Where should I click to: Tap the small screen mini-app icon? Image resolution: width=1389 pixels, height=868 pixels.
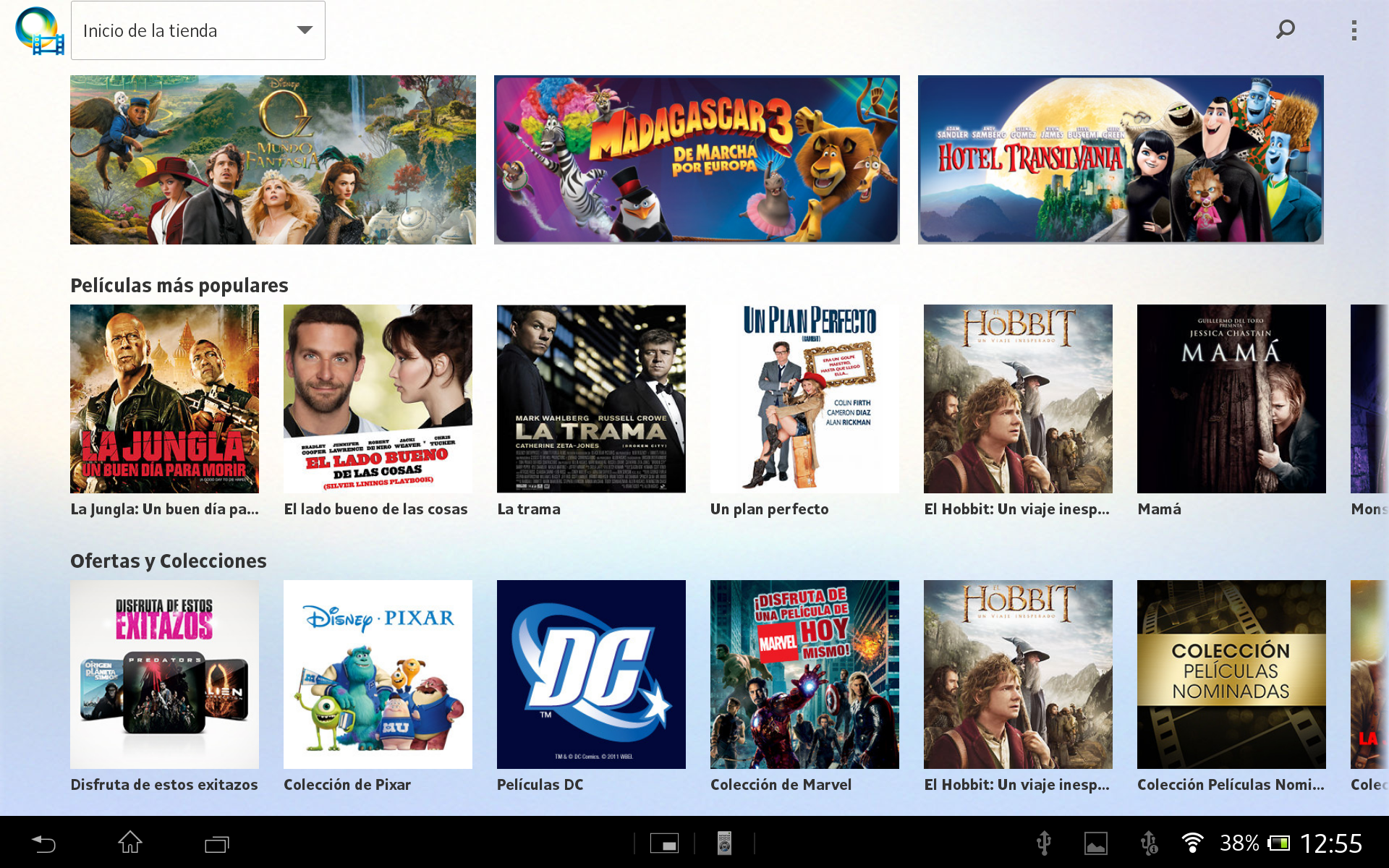664,843
